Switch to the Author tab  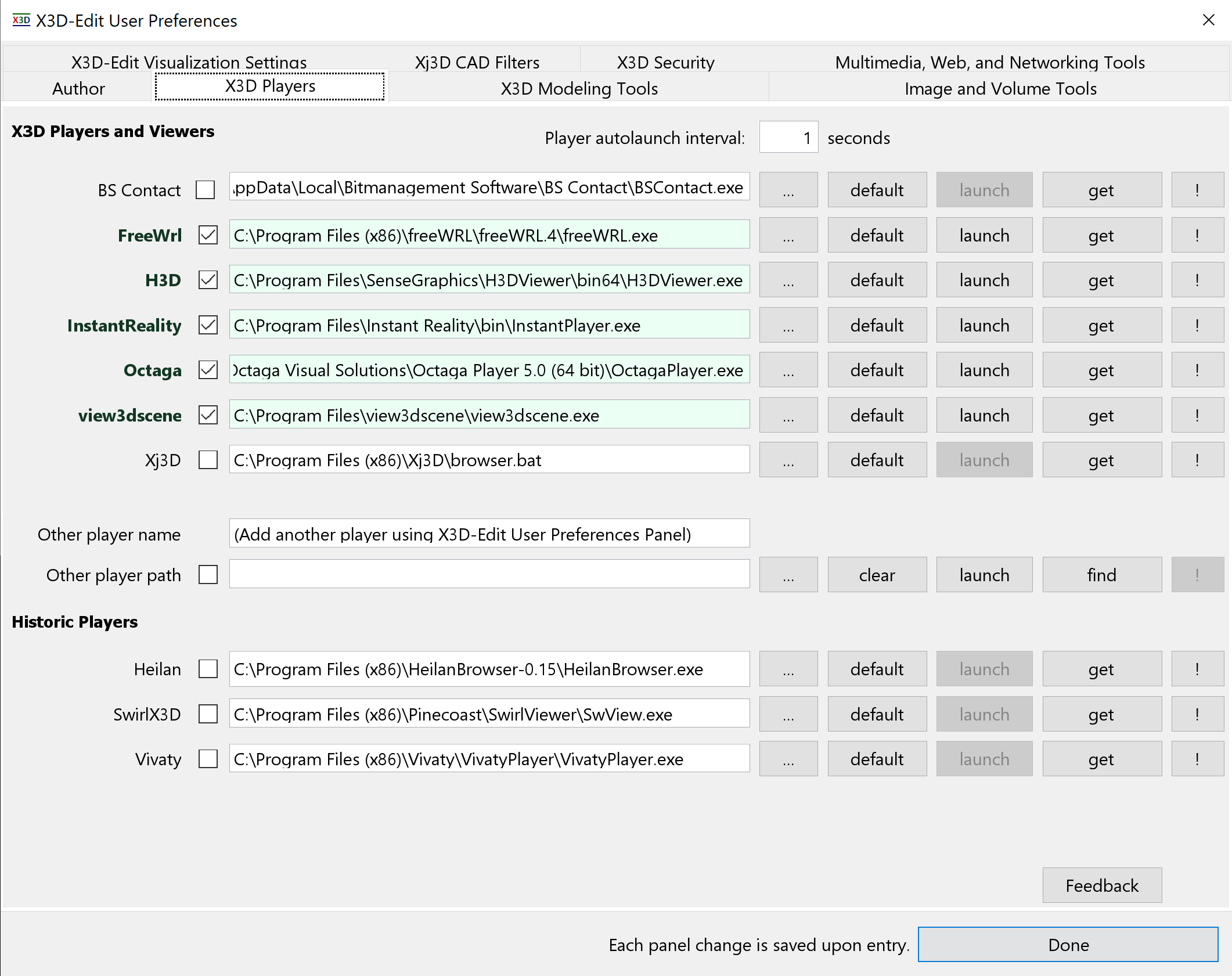(x=78, y=88)
